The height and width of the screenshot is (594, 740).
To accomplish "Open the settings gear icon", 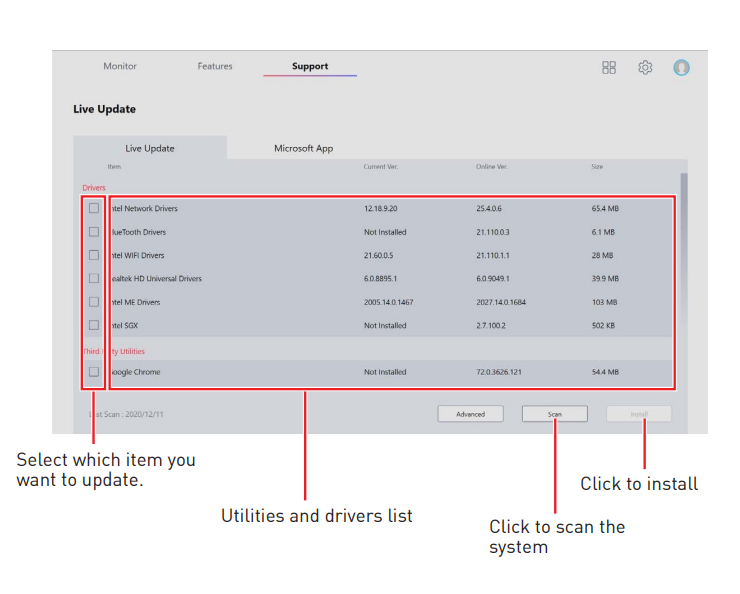I will point(645,67).
